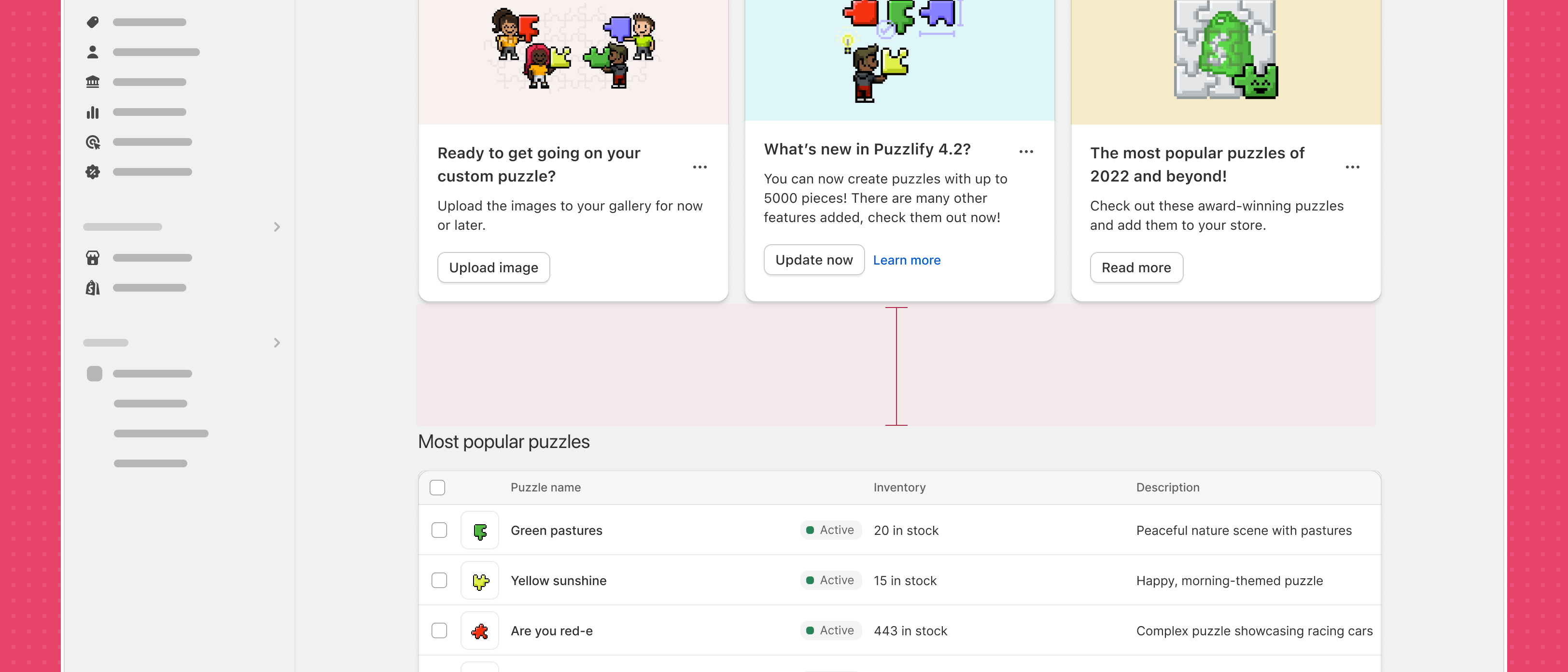1568x672 pixels.
Task: Check the Green pastures row checkbox
Action: 439,530
